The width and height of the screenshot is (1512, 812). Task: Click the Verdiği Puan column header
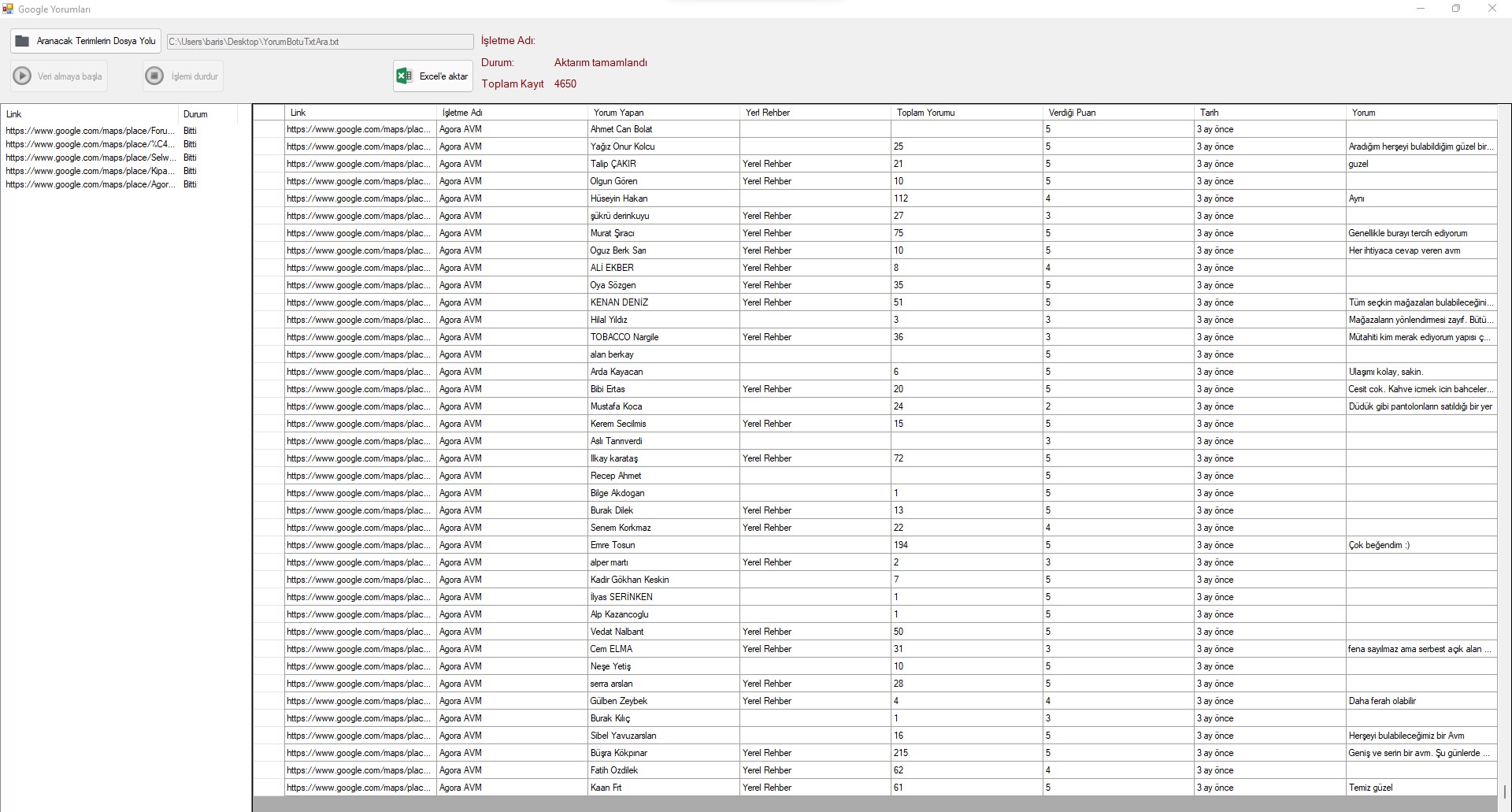point(1119,113)
